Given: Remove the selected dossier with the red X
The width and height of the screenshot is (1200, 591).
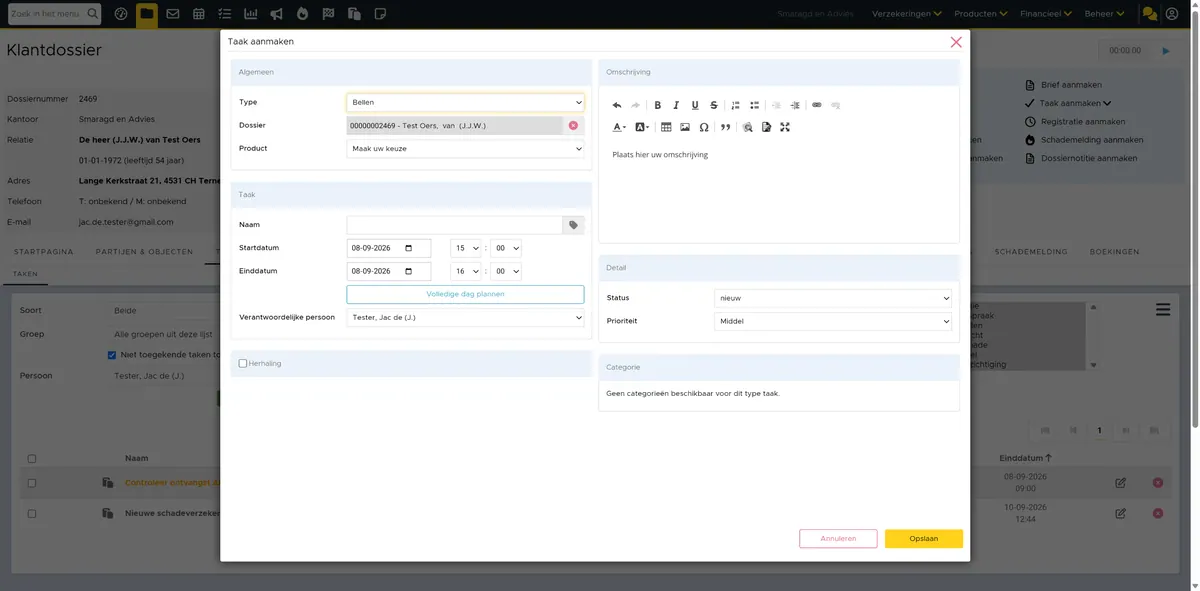Looking at the screenshot, I should (x=573, y=125).
